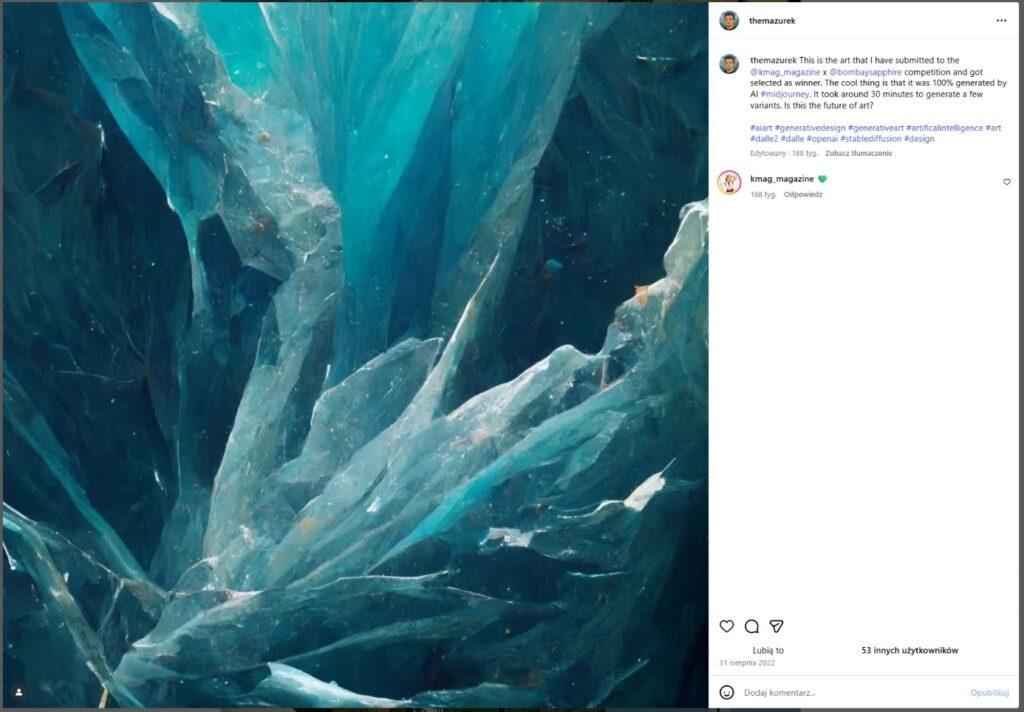
Task: Click the tagged people icon on image
Action: coord(18,691)
